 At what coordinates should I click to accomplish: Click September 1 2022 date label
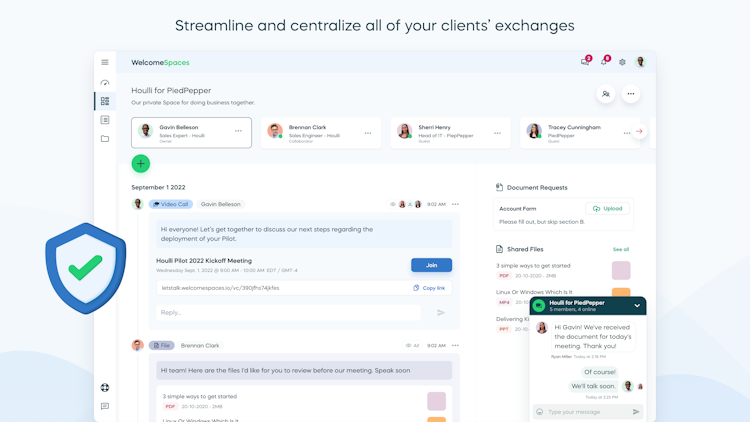158,188
